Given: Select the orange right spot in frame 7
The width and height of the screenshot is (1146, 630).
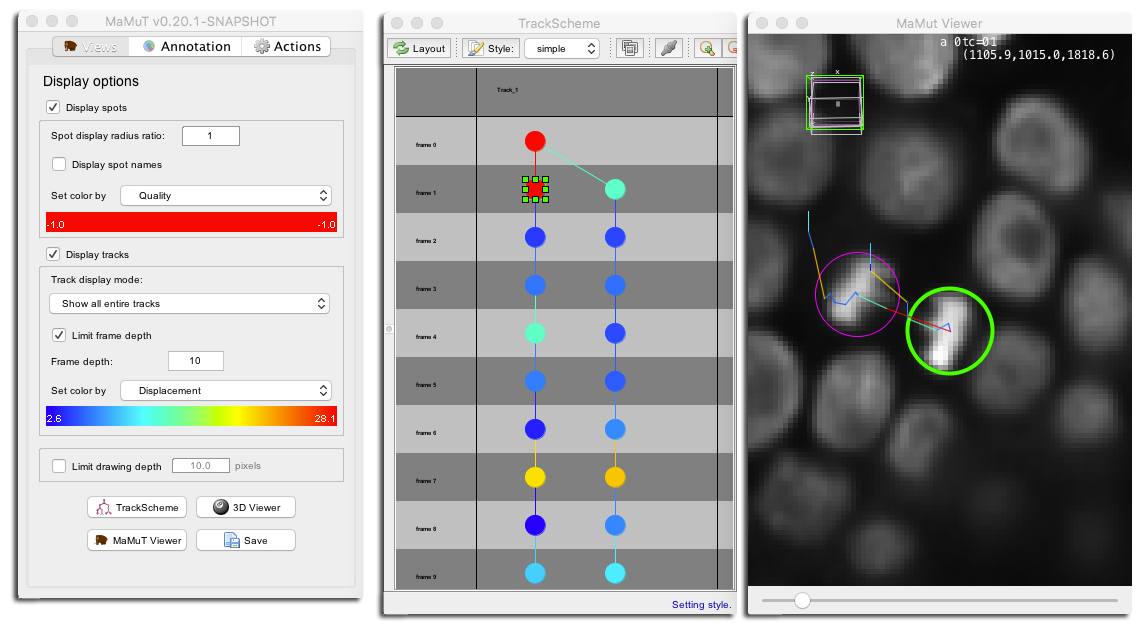Looking at the screenshot, I should 615,477.
